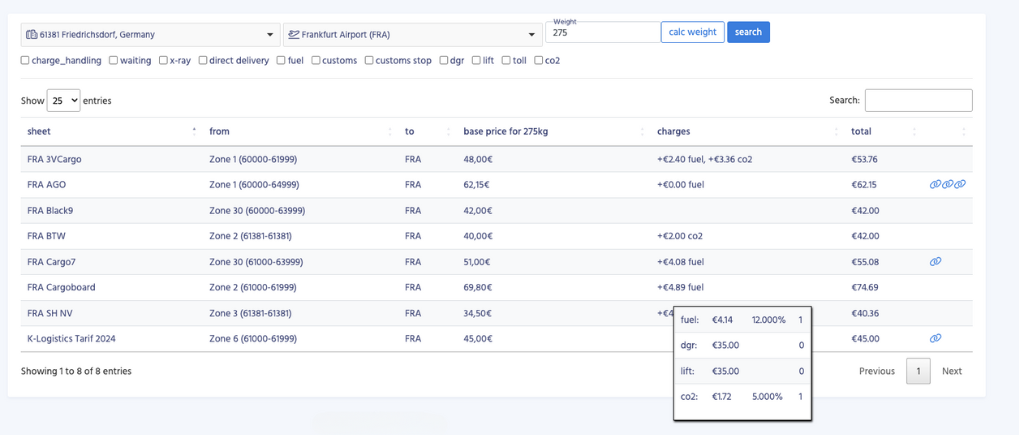This screenshot has width=1019, height=435.
Task: Open the first link icon in FRA AGO row
Action: (x=935, y=185)
